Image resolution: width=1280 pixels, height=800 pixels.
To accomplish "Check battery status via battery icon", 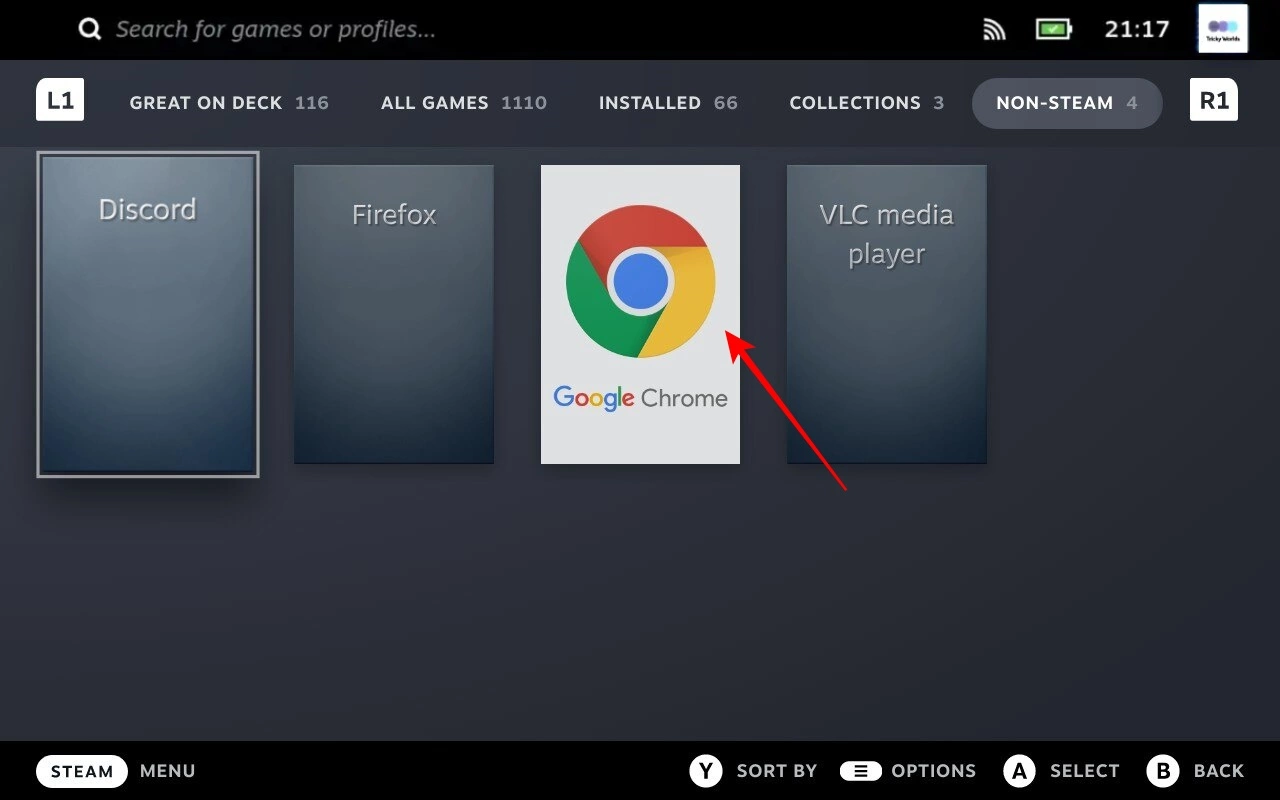I will tap(1053, 29).
